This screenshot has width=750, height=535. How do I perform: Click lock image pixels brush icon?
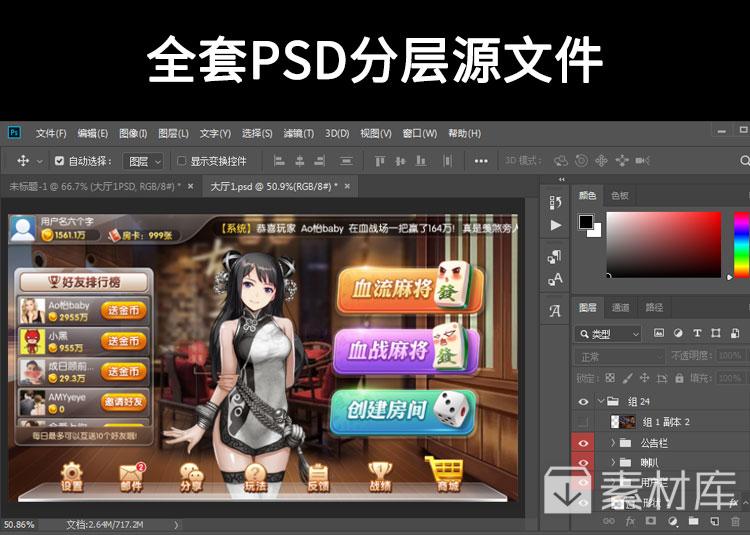[627, 378]
